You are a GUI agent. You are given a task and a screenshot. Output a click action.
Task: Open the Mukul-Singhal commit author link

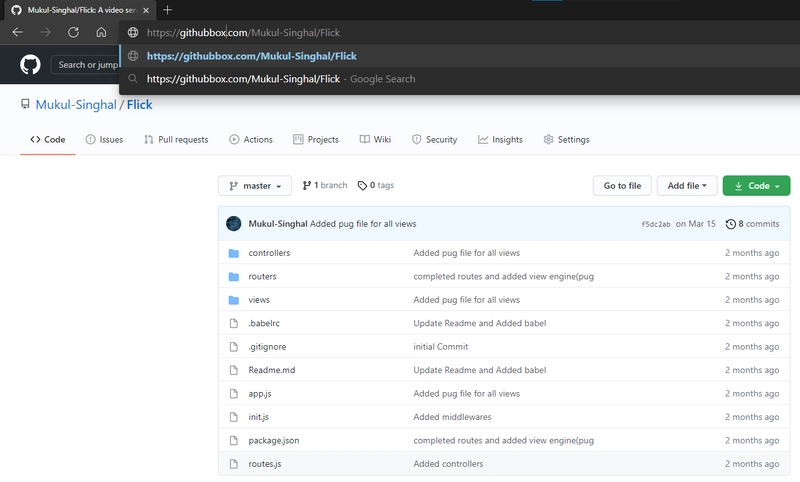[x=278, y=224]
